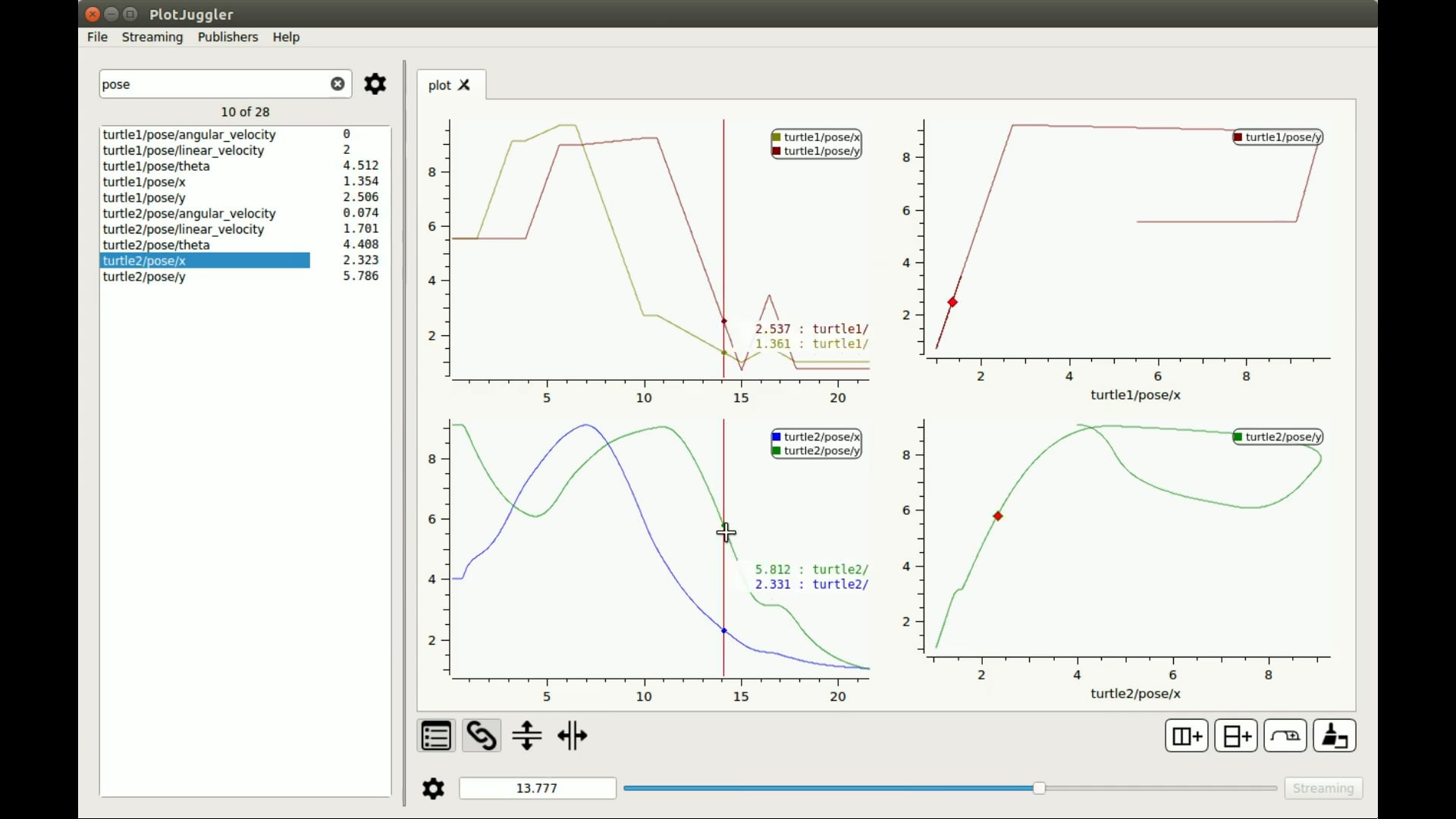Screen dimensions: 1456x819
Task: Click turtle2/pose/y legend in XY plot
Action: pos(1278,437)
